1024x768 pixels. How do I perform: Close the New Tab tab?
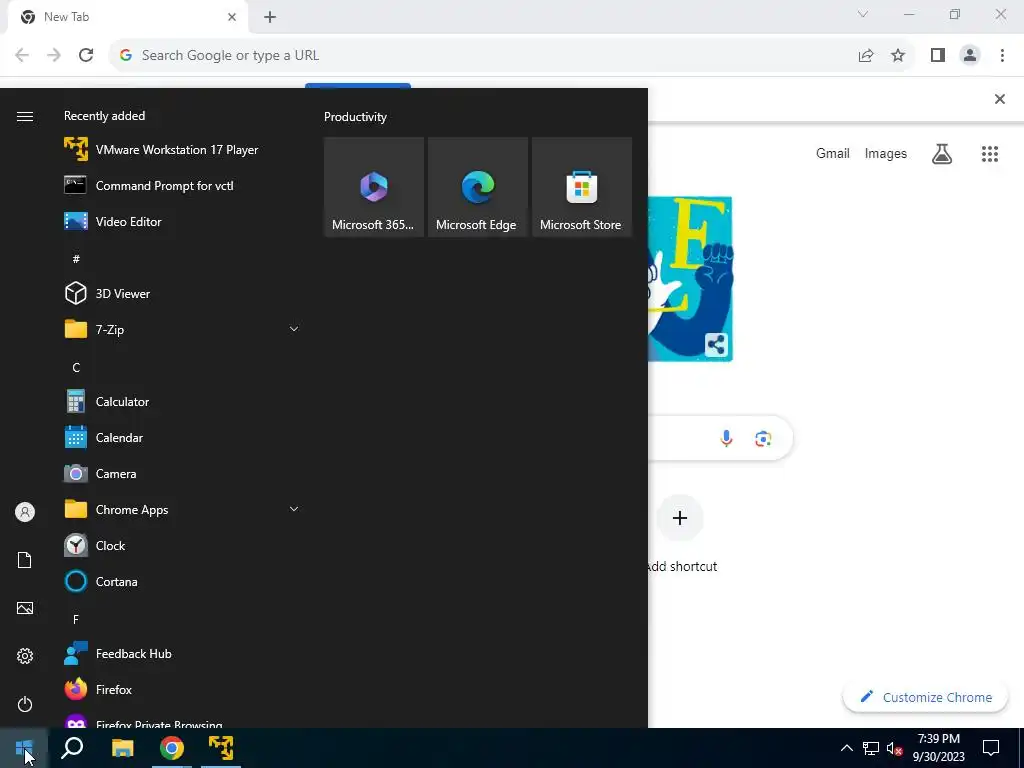[x=232, y=17]
